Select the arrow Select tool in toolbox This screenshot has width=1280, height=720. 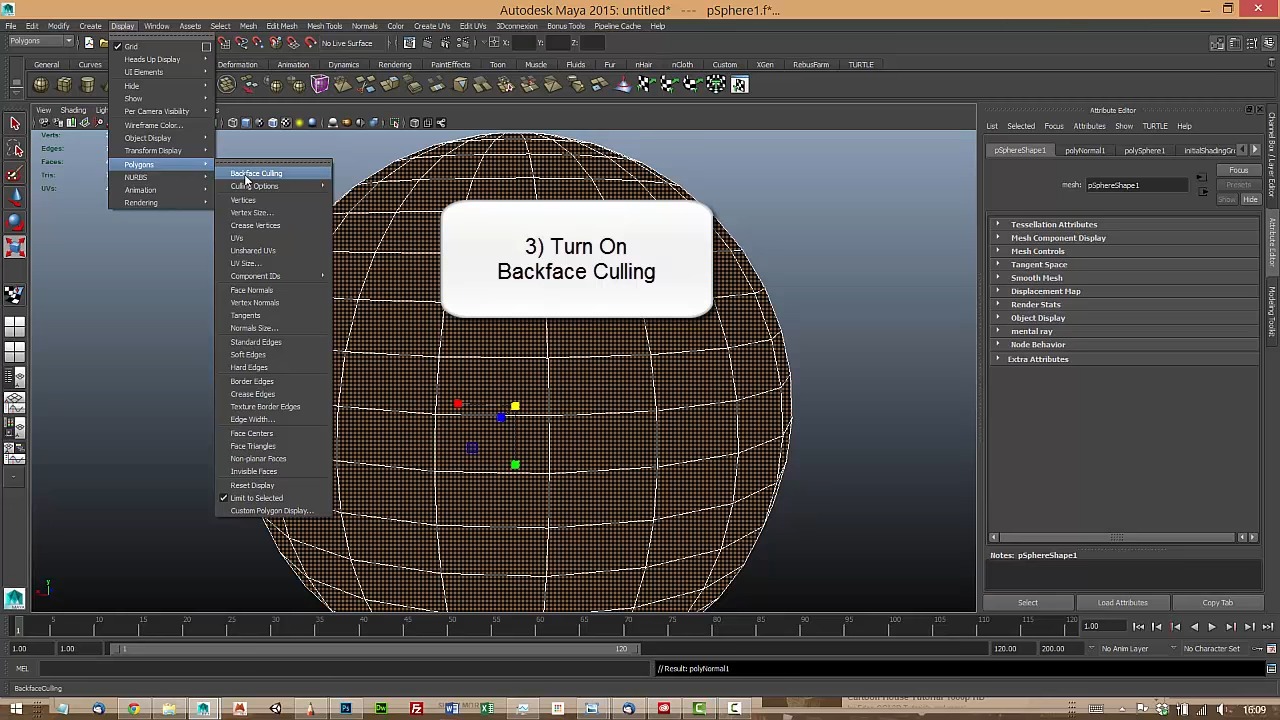point(15,123)
